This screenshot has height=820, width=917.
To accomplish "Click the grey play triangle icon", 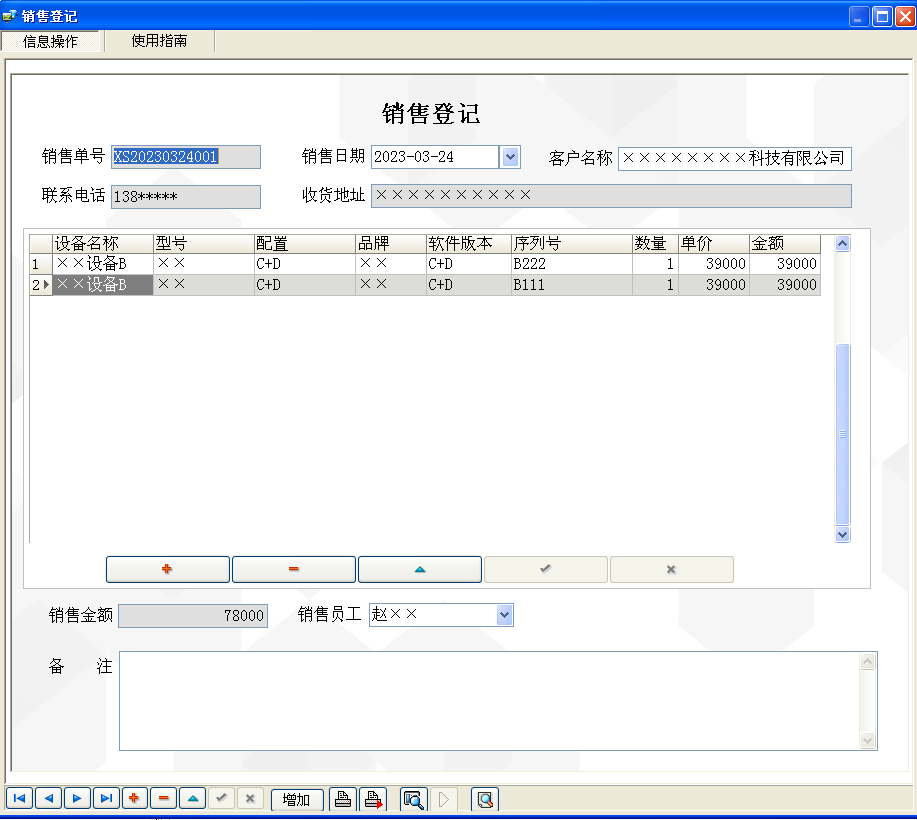I will coord(444,799).
